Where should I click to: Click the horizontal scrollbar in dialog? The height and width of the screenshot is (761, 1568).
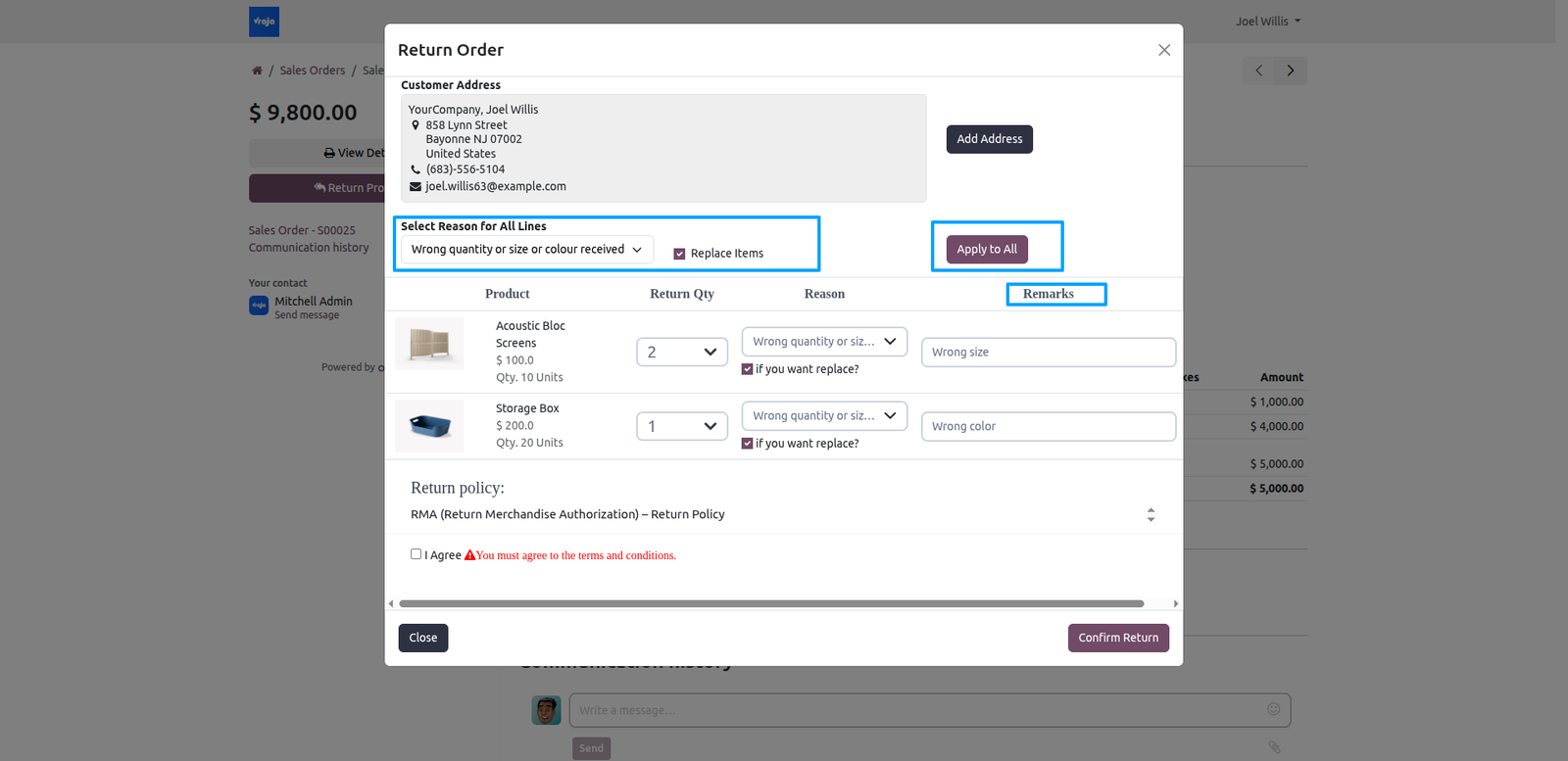click(x=771, y=603)
